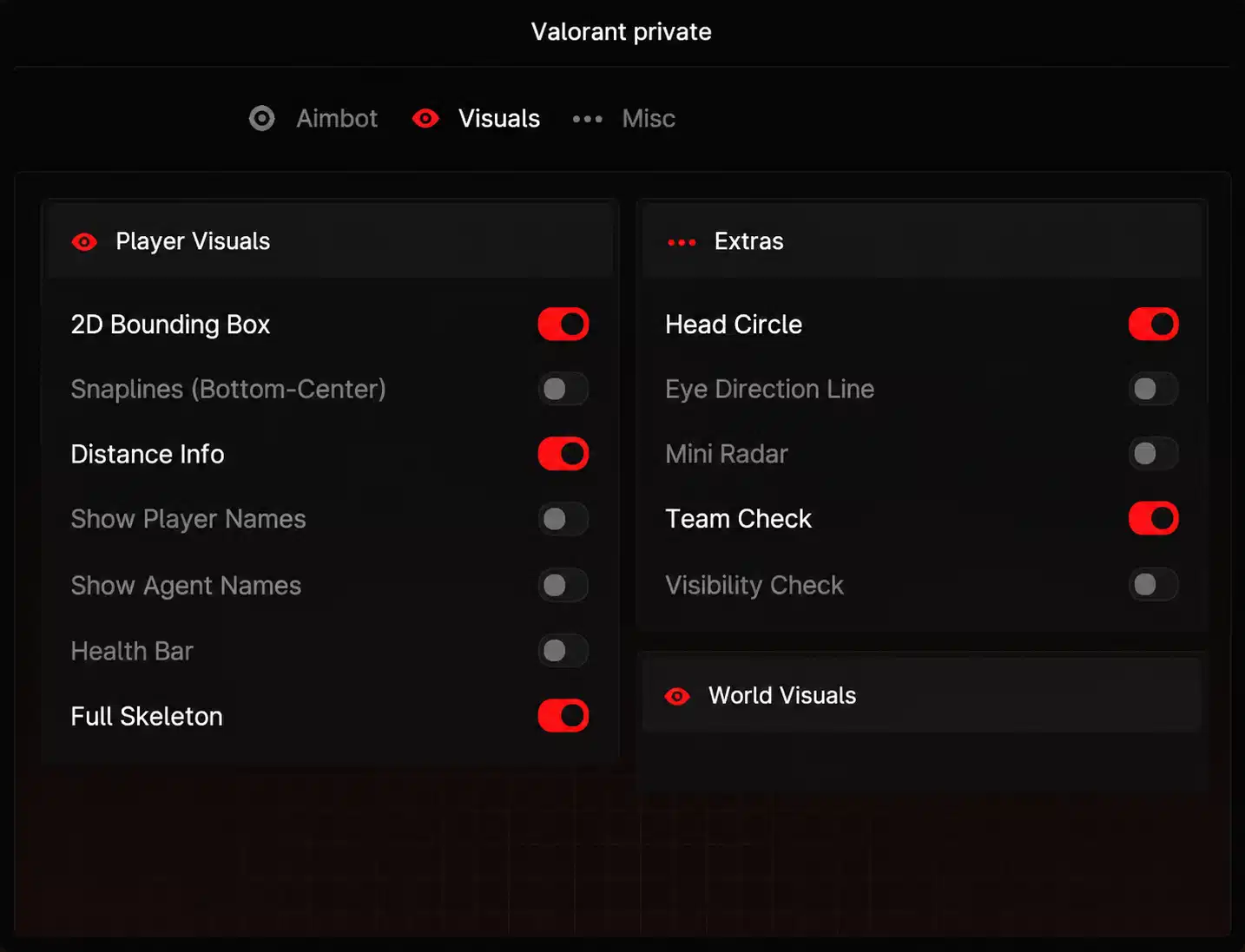The width and height of the screenshot is (1245, 952).
Task: Click the red dots icon in Extras header
Action: point(682,242)
